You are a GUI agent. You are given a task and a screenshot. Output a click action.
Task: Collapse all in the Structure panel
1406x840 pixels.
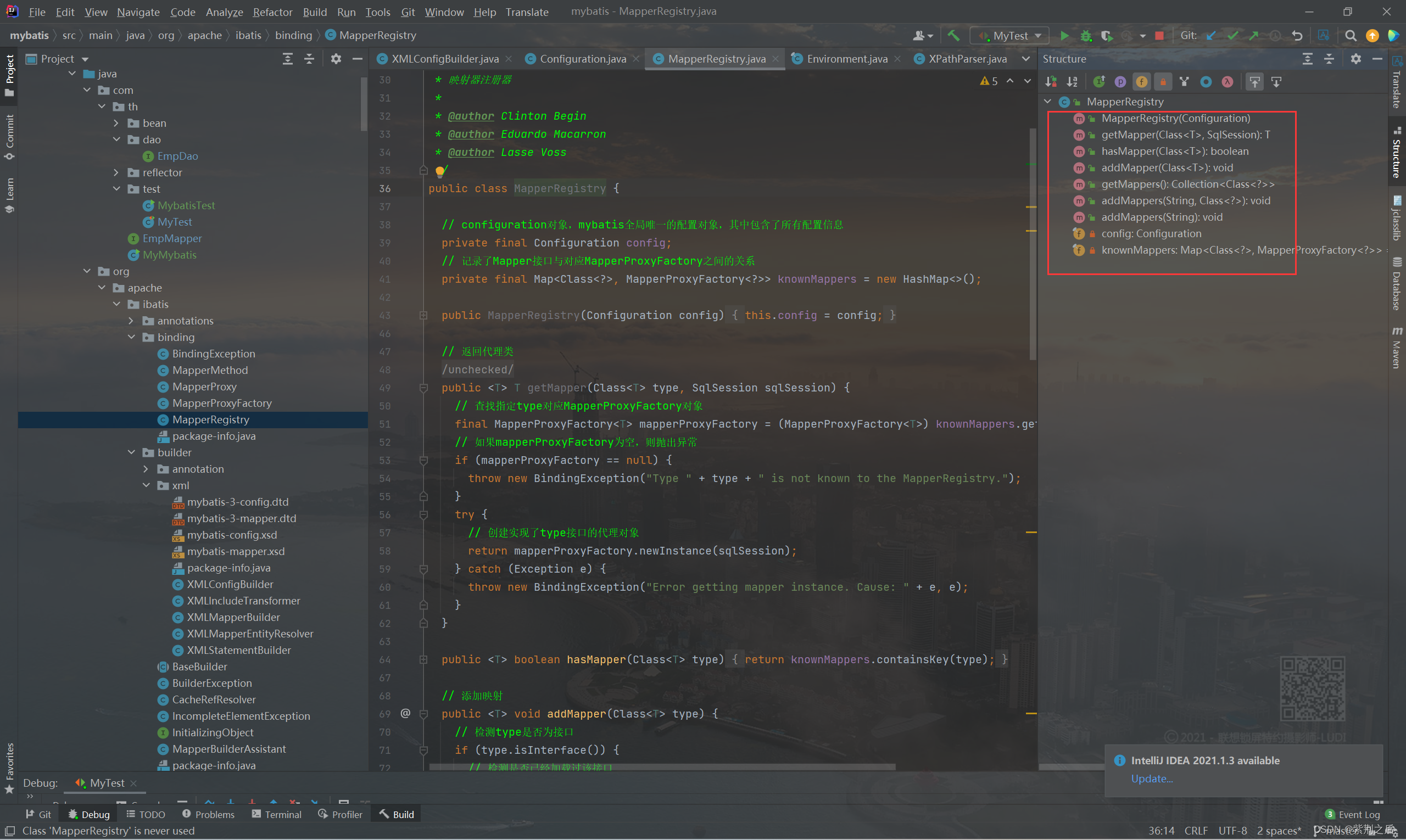pos(1329,59)
